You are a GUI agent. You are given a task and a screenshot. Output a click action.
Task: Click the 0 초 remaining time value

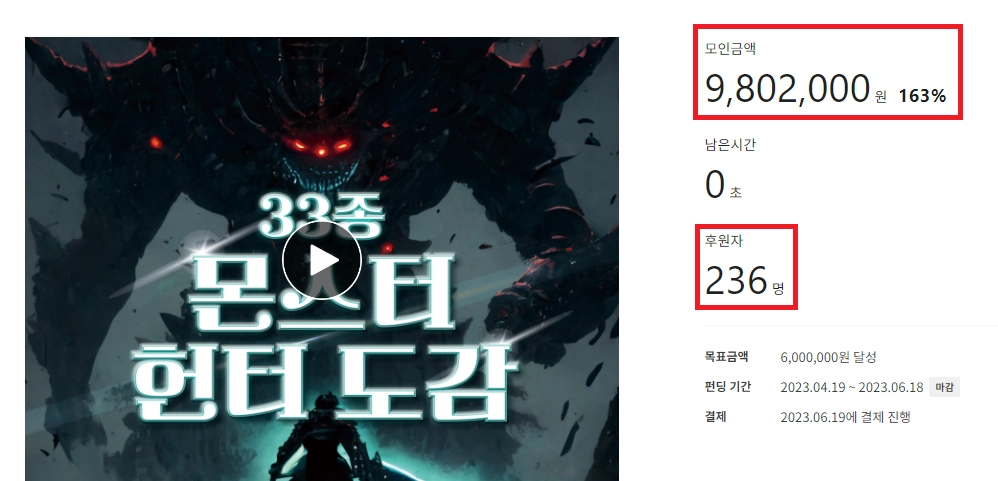pos(723,186)
